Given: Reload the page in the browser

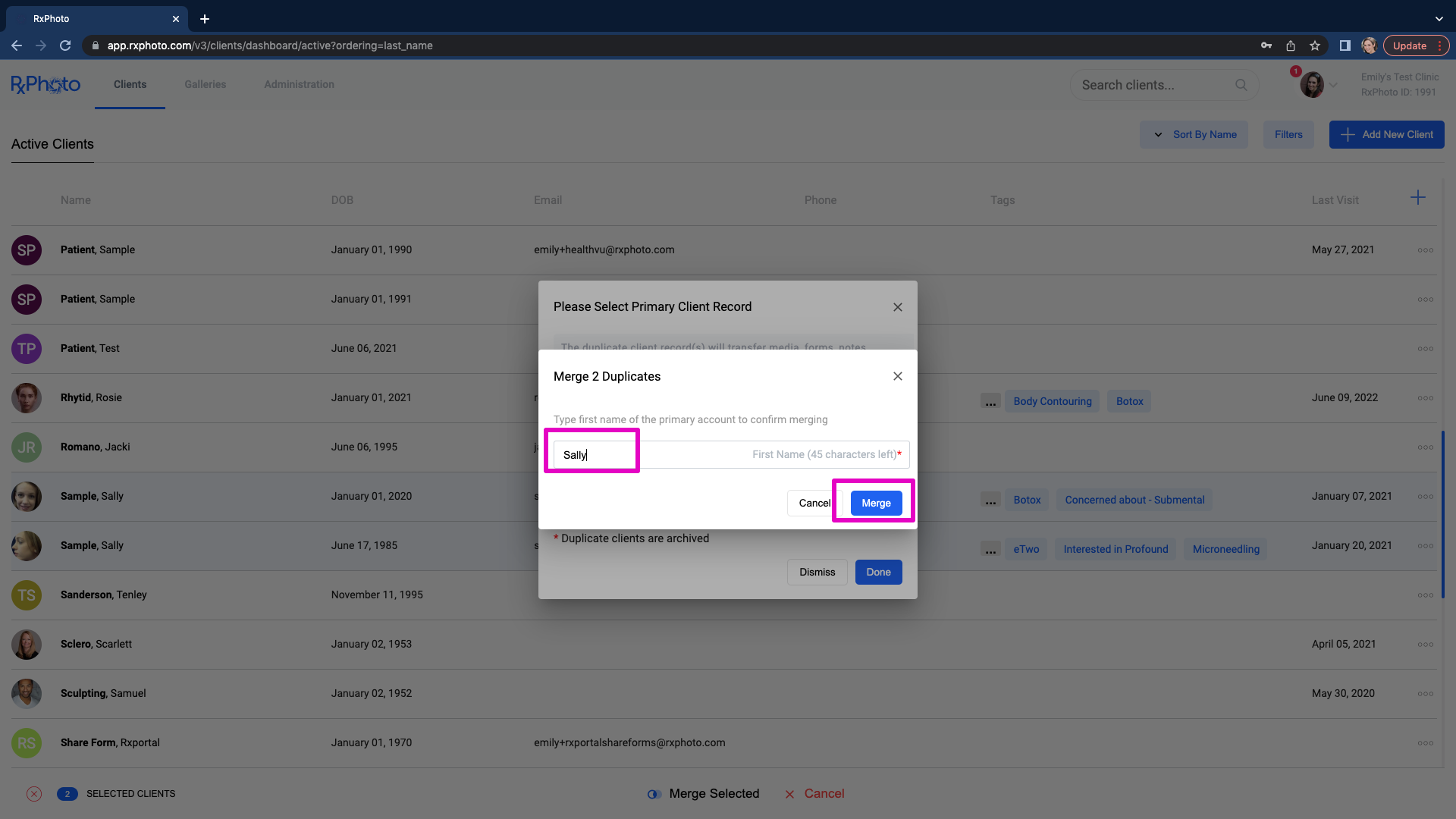Looking at the screenshot, I should click(x=65, y=45).
